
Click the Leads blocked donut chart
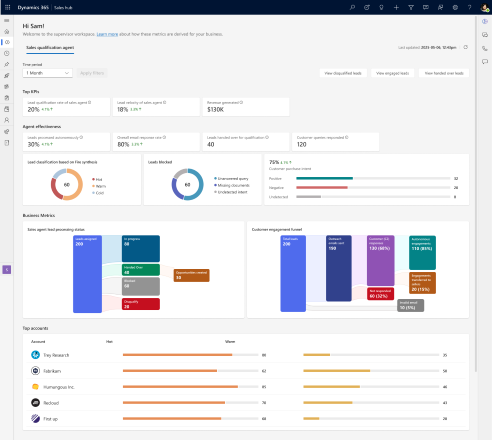(x=187, y=184)
